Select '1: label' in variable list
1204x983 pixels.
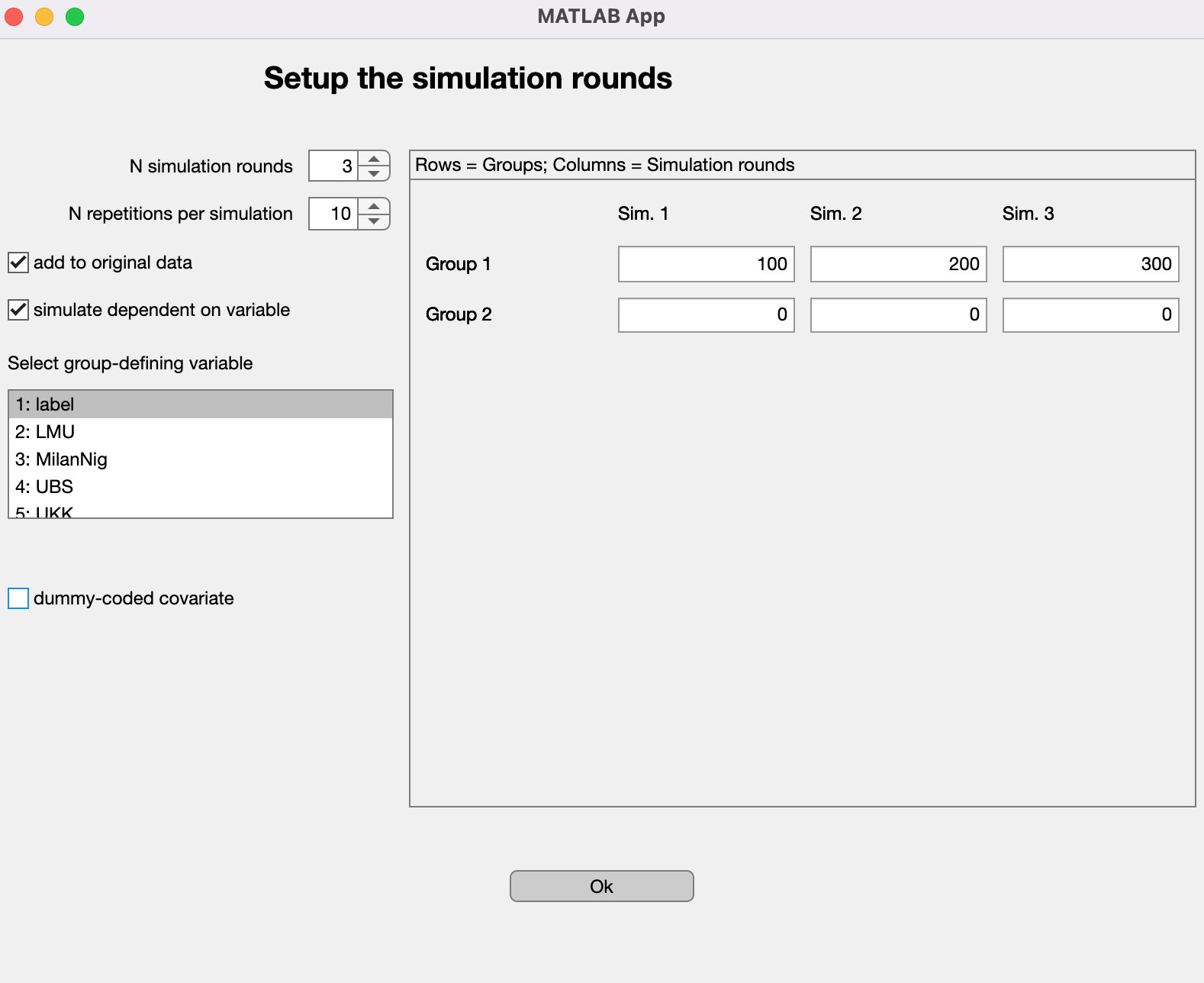click(x=201, y=404)
